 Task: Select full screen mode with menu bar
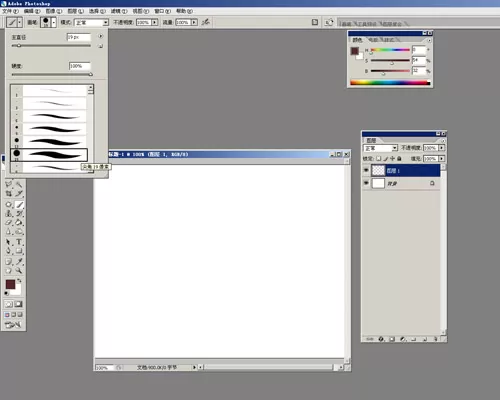click(14, 315)
